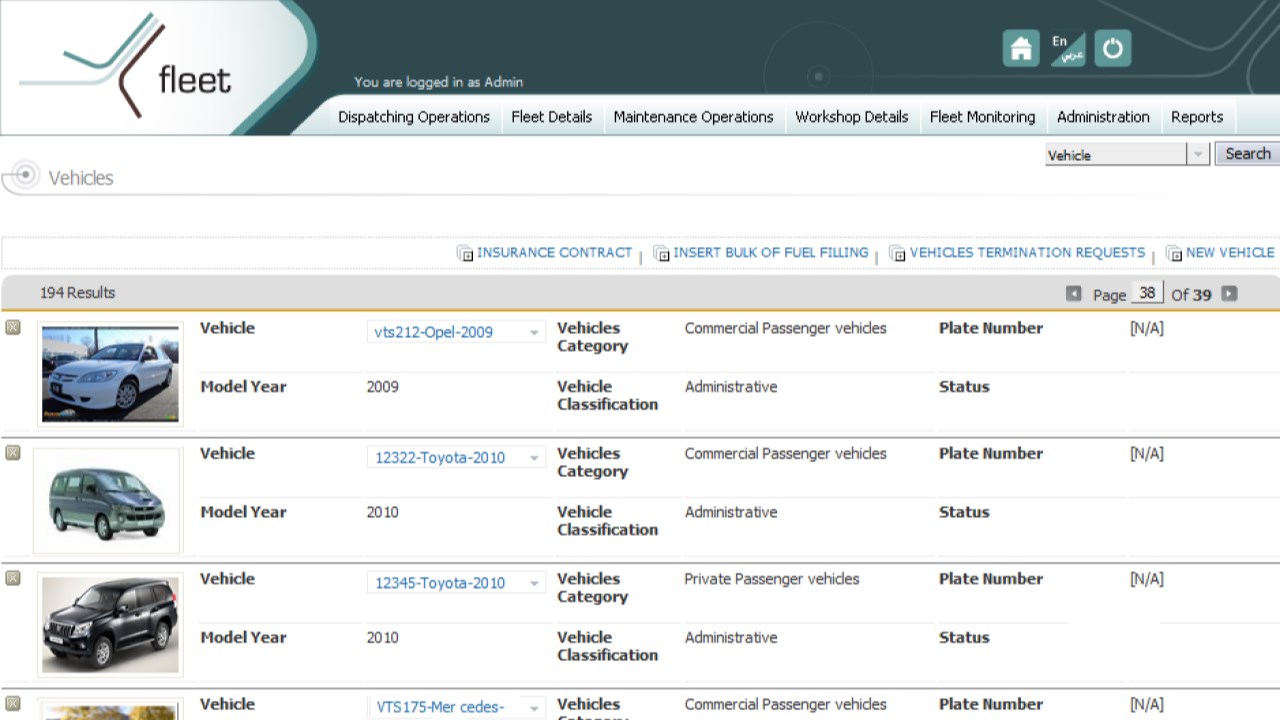
Task: Click the page number field showing 38
Action: click(1147, 293)
